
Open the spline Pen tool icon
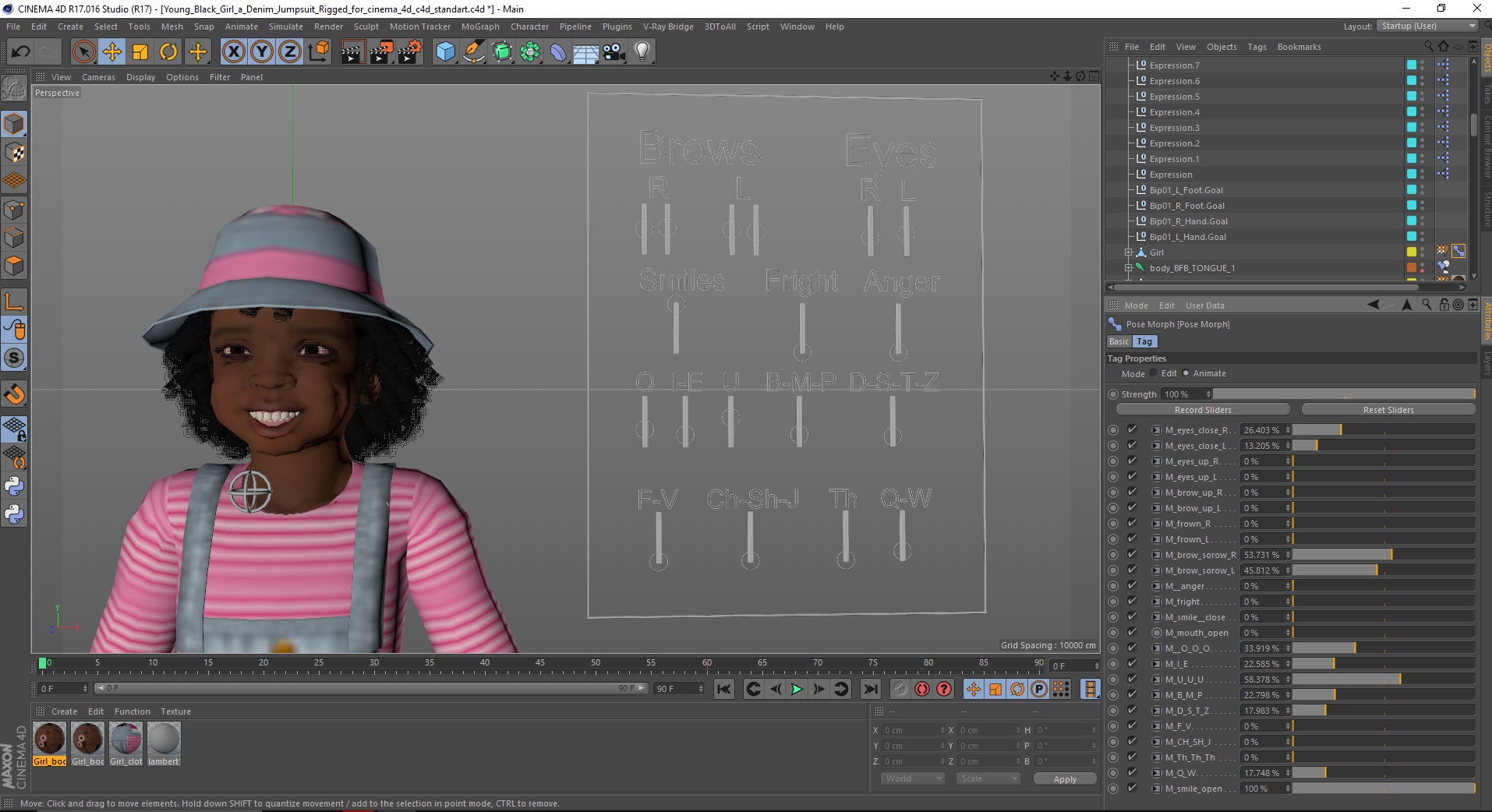473,52
